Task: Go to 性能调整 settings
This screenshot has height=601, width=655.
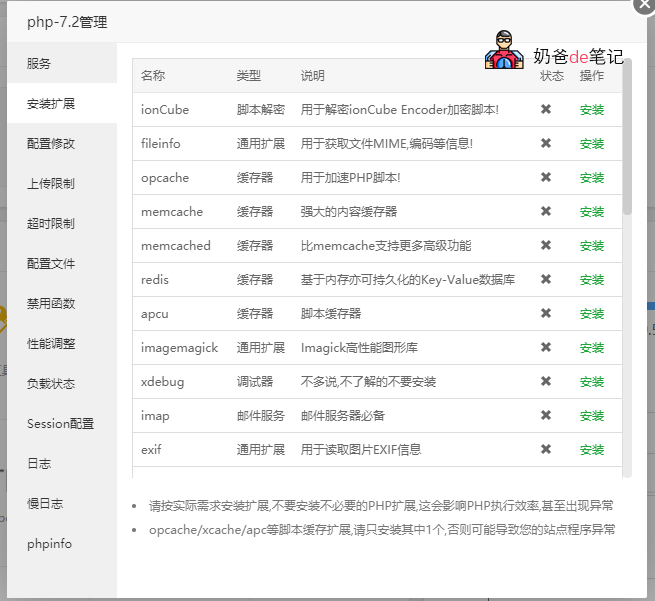Action: click(51, 344)
